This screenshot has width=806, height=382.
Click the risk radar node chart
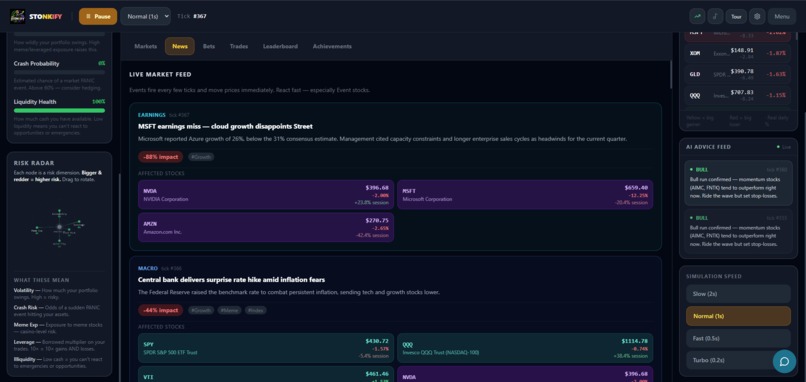[59, 227]
